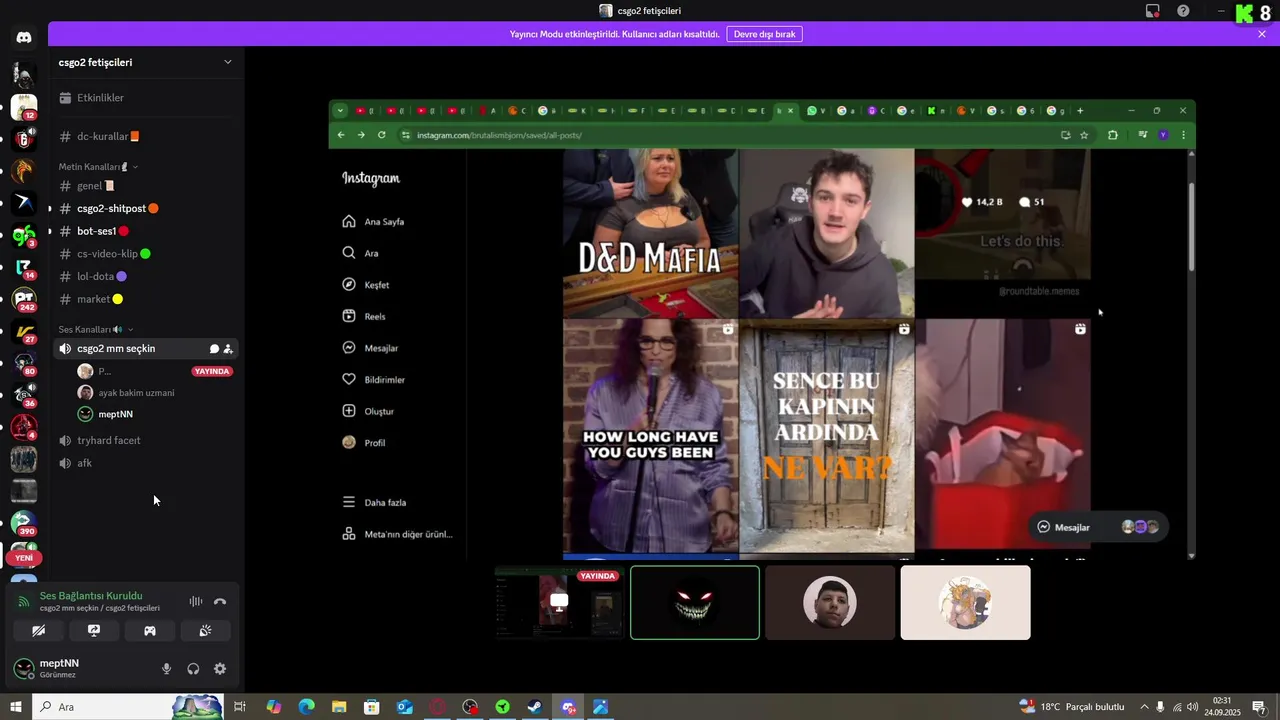Open the csgo2-shitpost channel

tap(146, 208)
